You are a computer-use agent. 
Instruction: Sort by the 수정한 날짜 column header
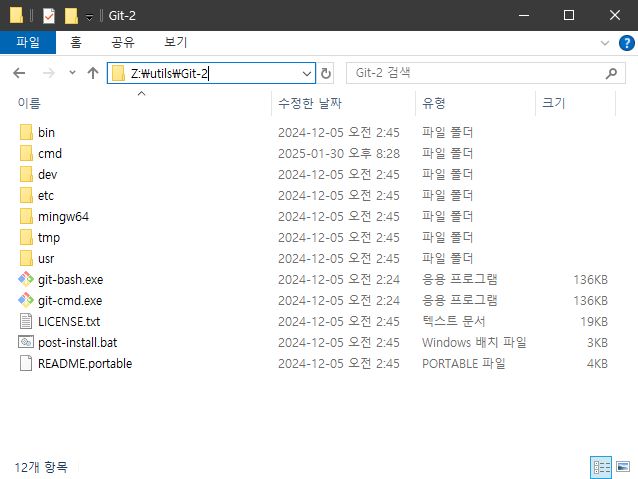pos(310,103)
